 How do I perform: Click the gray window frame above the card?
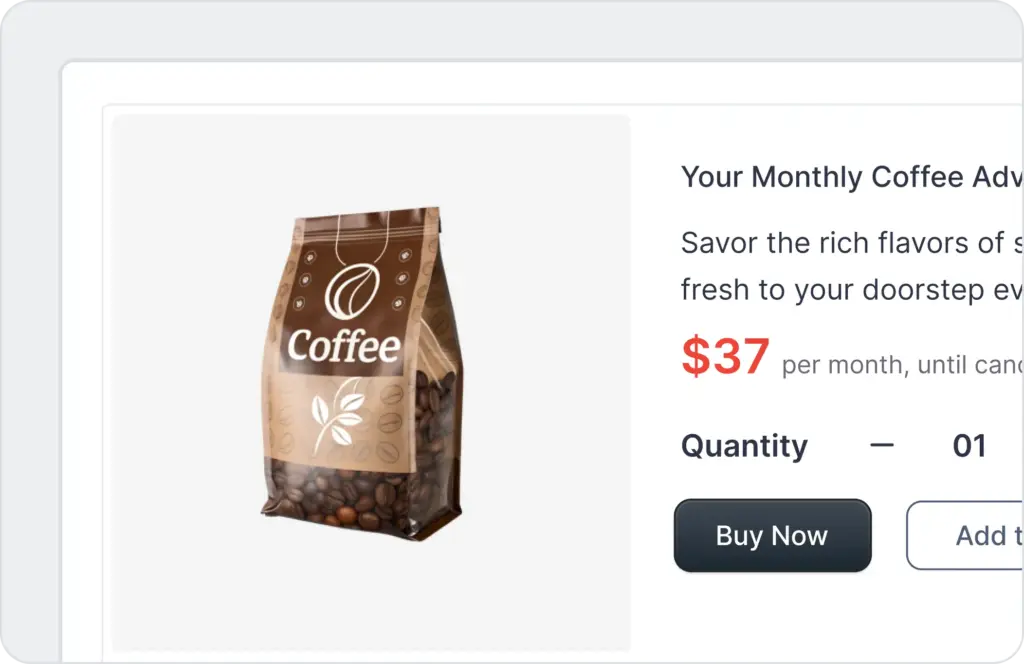500,30
